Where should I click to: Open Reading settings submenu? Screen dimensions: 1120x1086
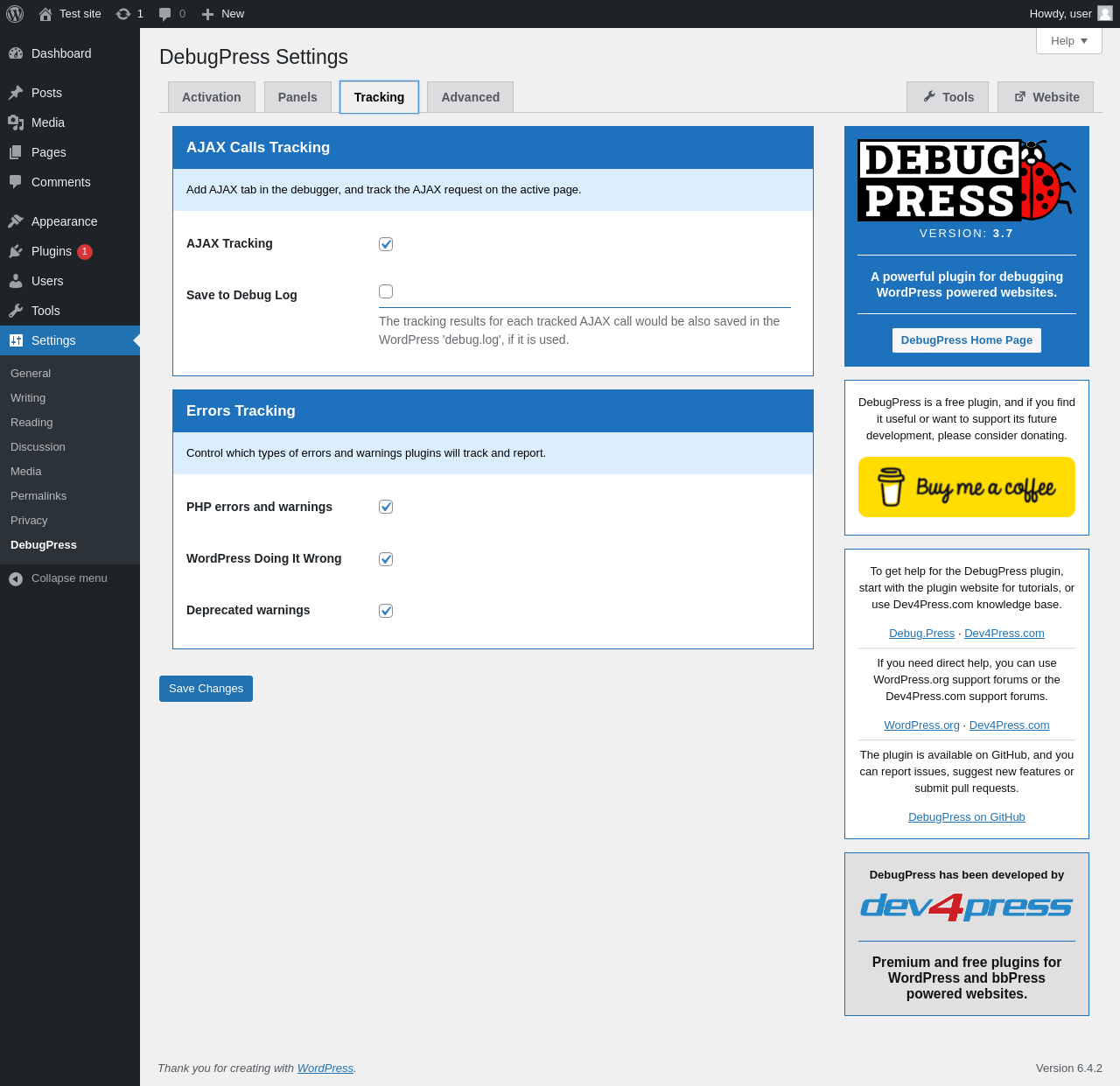[x=31, y=422]
